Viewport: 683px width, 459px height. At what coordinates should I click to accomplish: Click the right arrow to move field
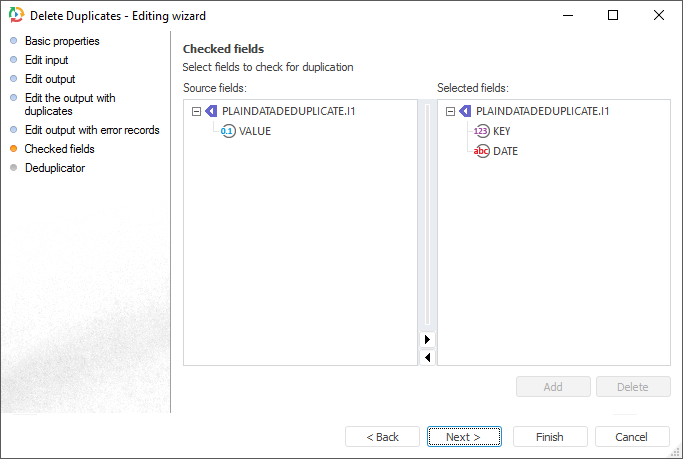428,340
